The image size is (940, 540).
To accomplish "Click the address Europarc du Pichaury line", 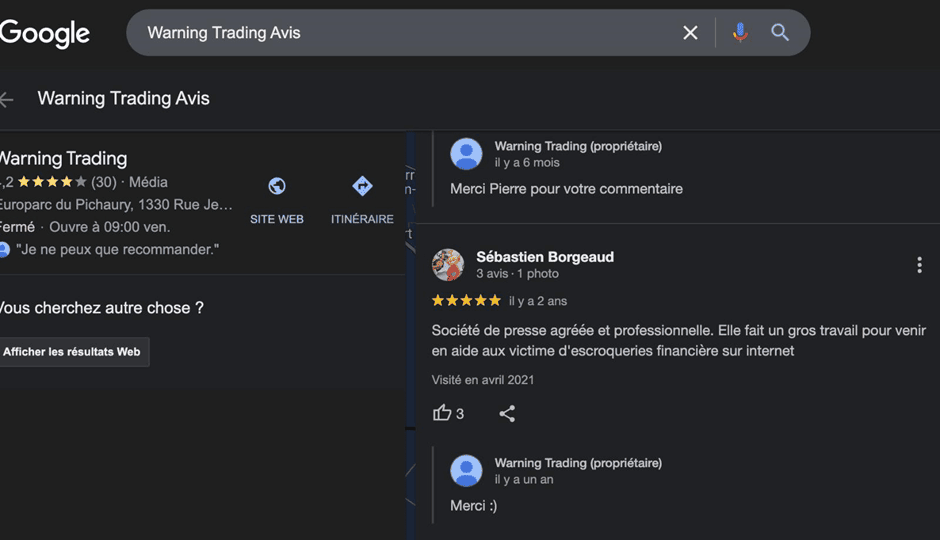I will pos(116,204).
